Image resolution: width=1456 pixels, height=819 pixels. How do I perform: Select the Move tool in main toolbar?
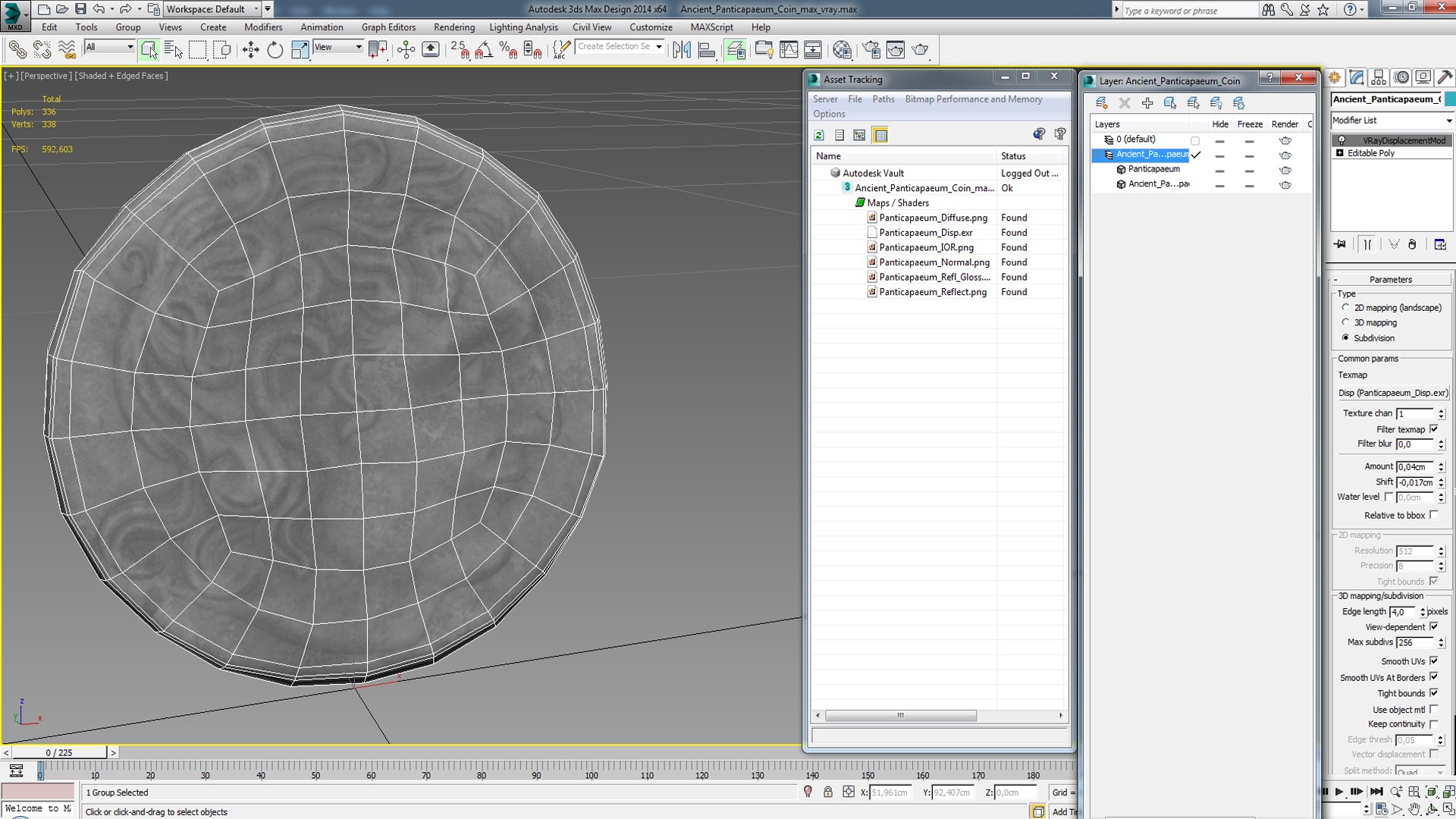[x=250, y=50]
